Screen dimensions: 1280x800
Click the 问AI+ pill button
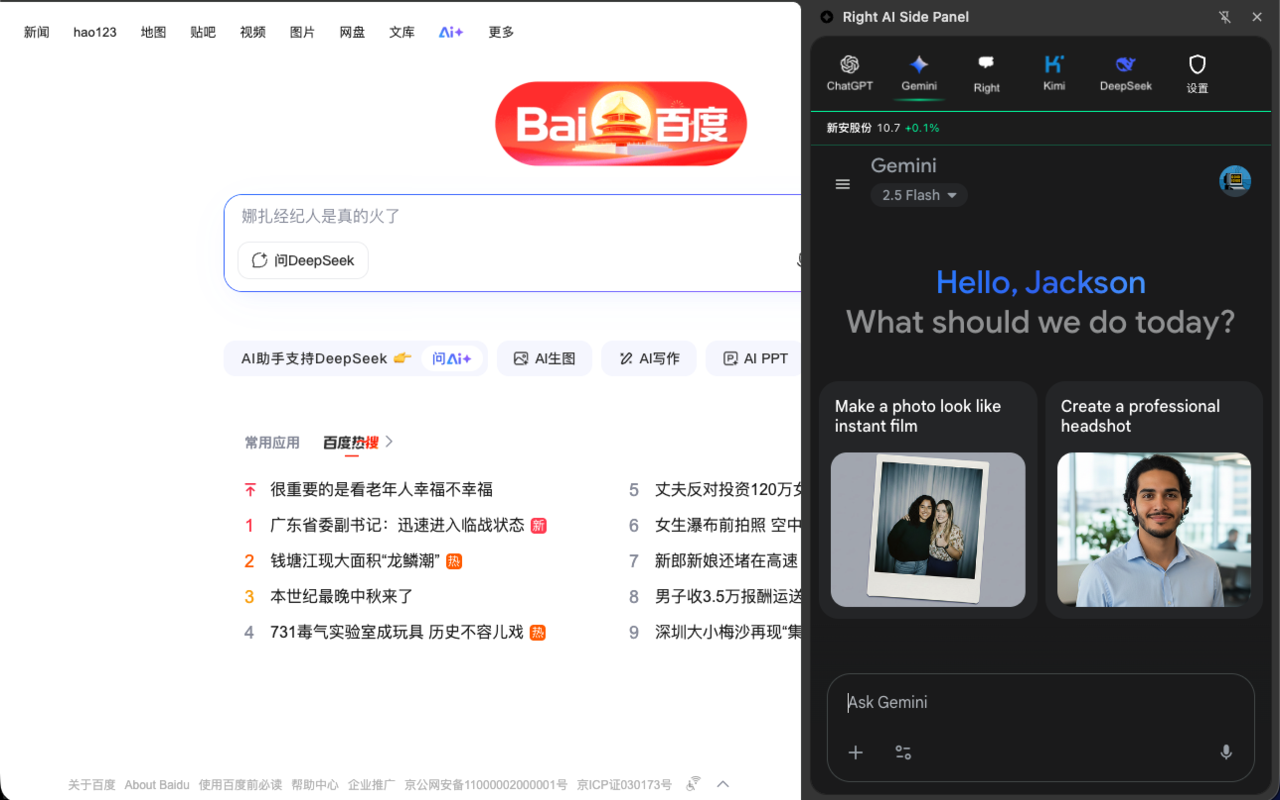[x=452, y=358]
